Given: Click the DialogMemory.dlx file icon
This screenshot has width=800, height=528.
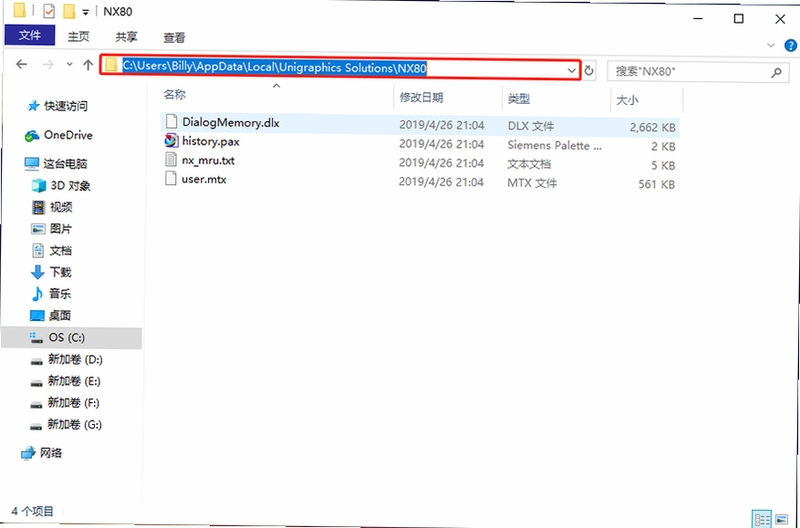Looking at the screenshot, I should coord(171,121).
